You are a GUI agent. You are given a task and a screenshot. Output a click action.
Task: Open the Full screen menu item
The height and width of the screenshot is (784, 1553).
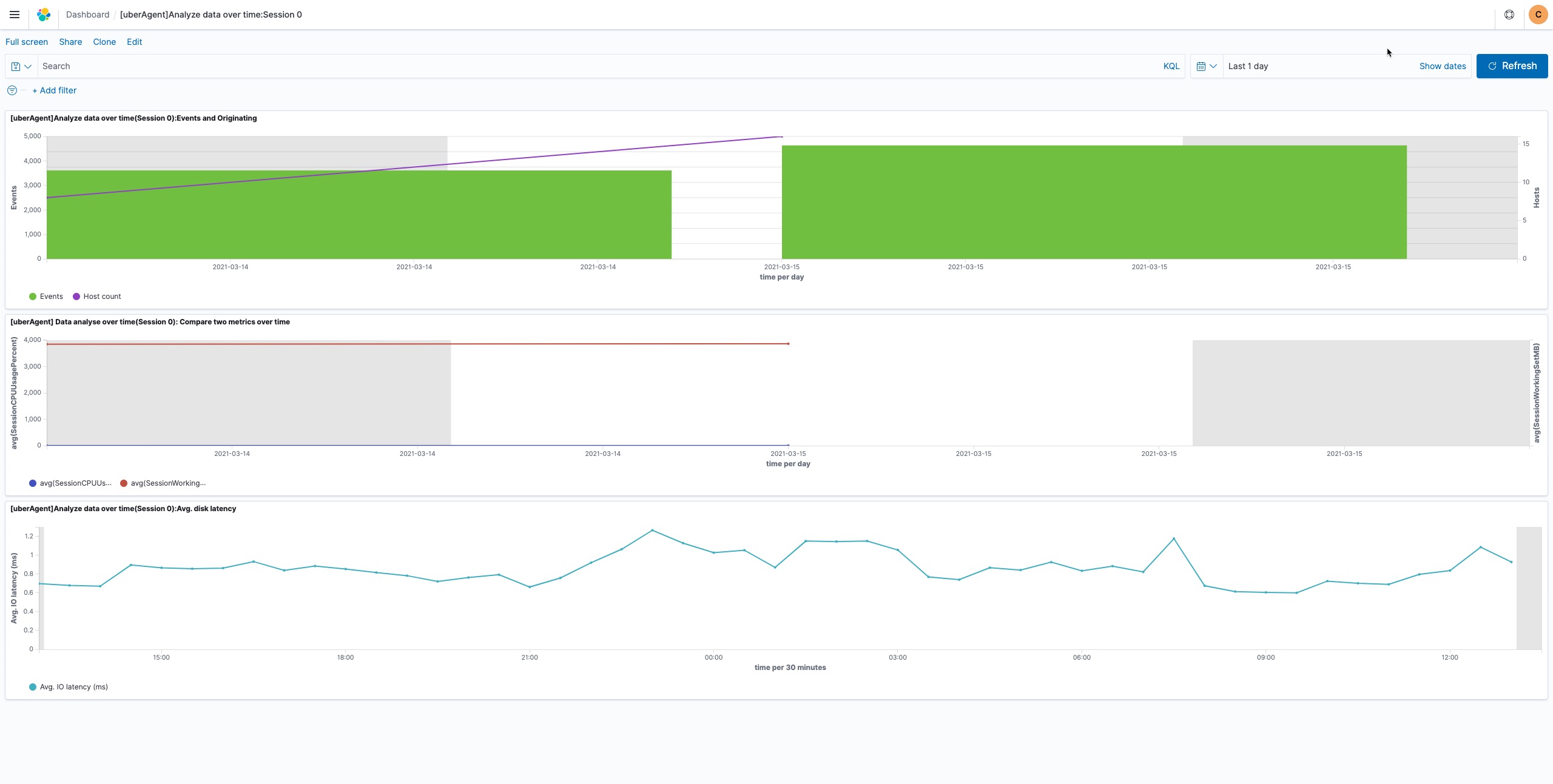click(27, 42)
